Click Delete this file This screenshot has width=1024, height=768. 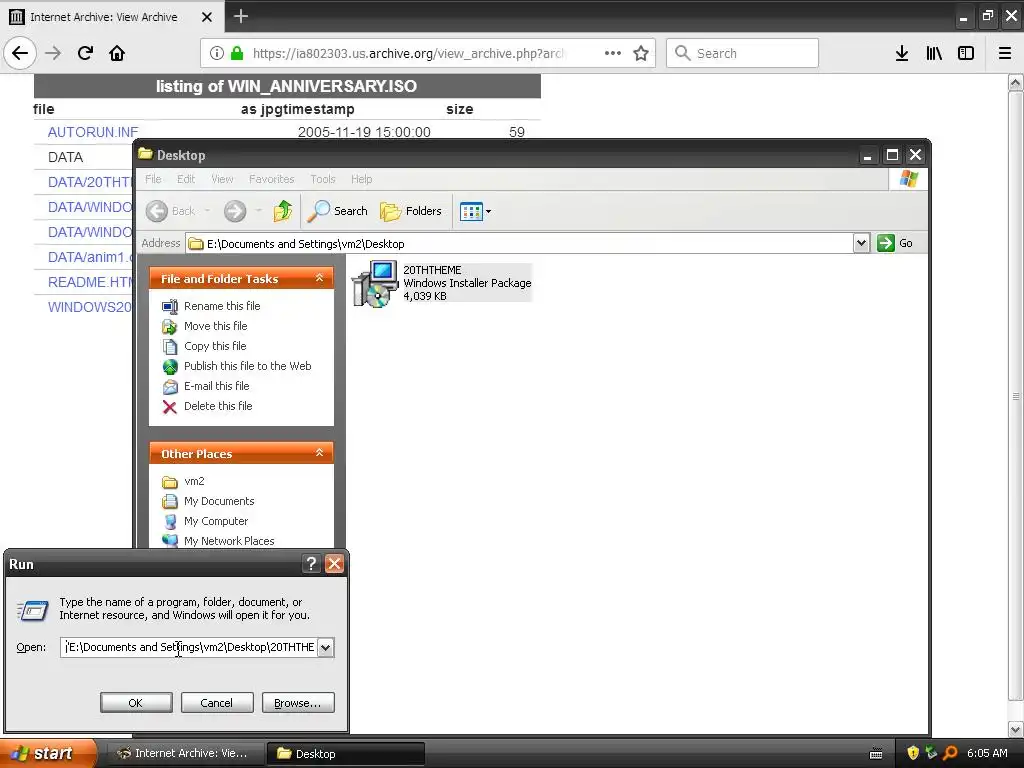point(217,406)
